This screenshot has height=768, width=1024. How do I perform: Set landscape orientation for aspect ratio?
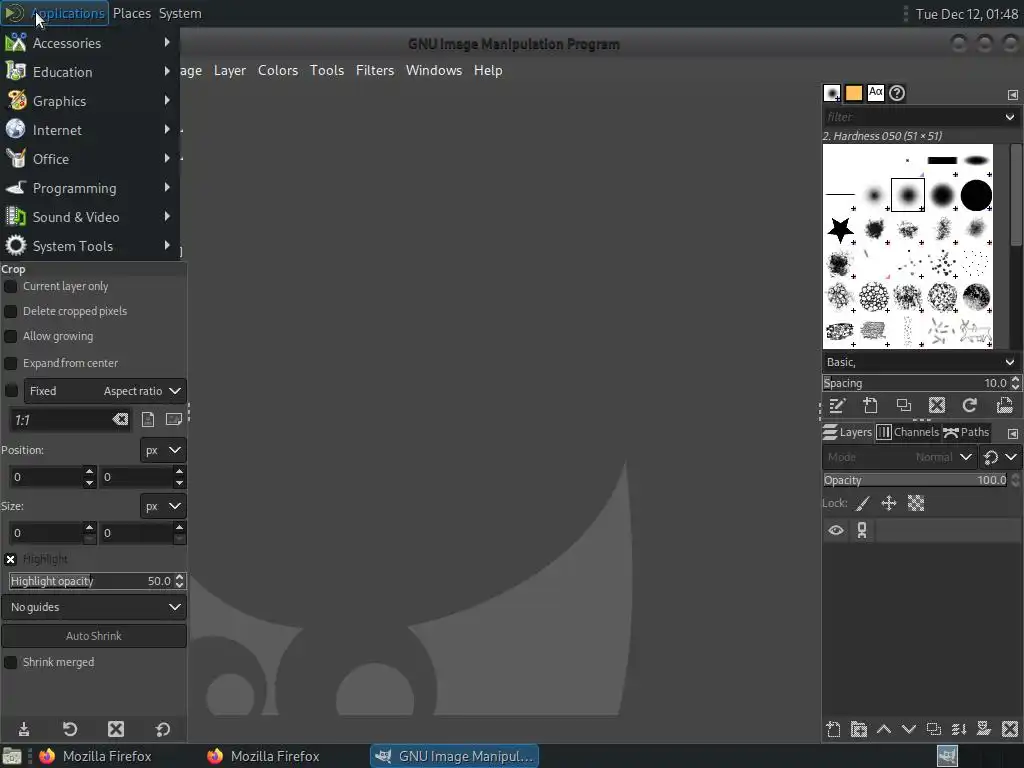[174, 419]
